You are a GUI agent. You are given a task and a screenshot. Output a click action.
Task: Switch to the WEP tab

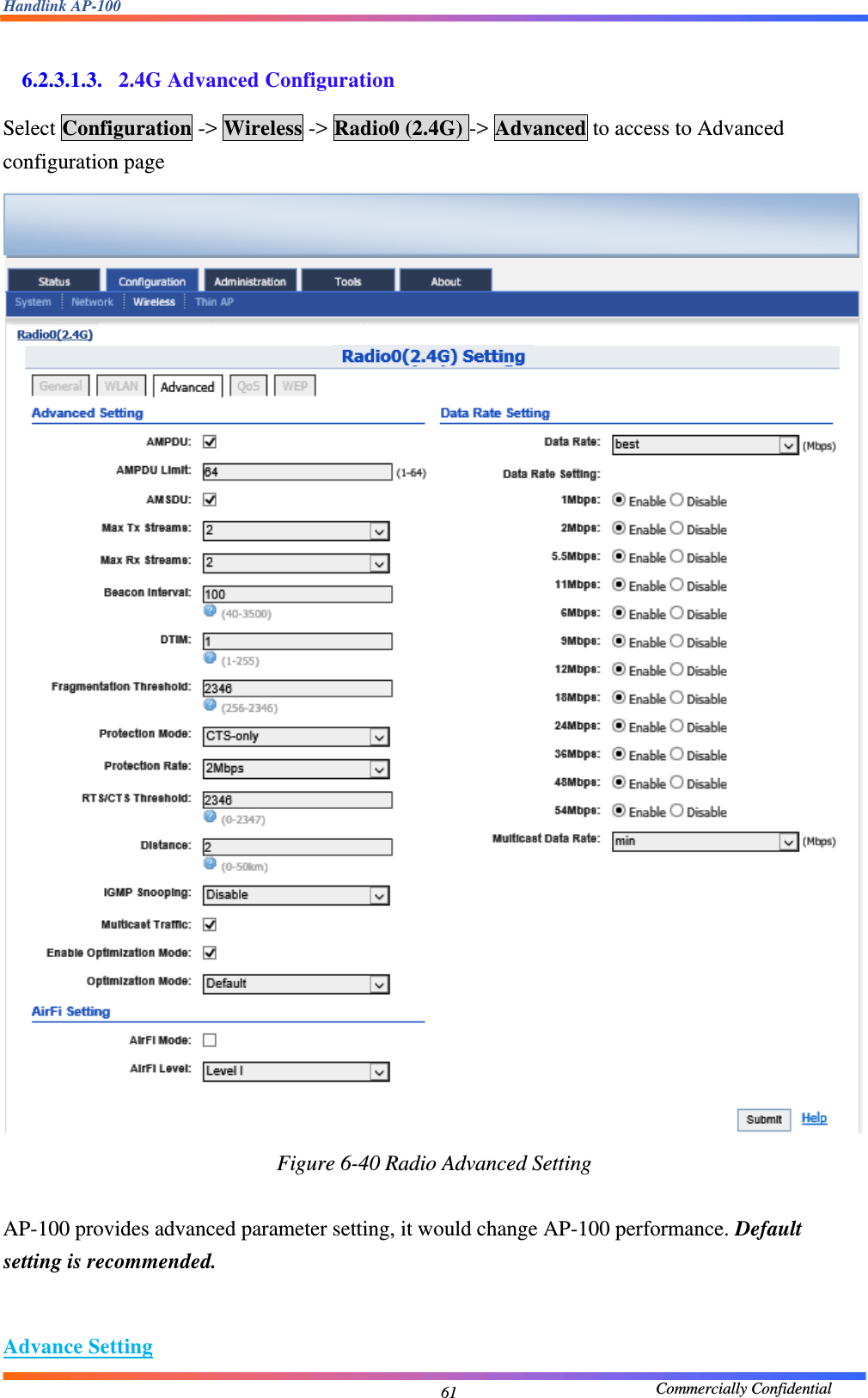point(295,386)
